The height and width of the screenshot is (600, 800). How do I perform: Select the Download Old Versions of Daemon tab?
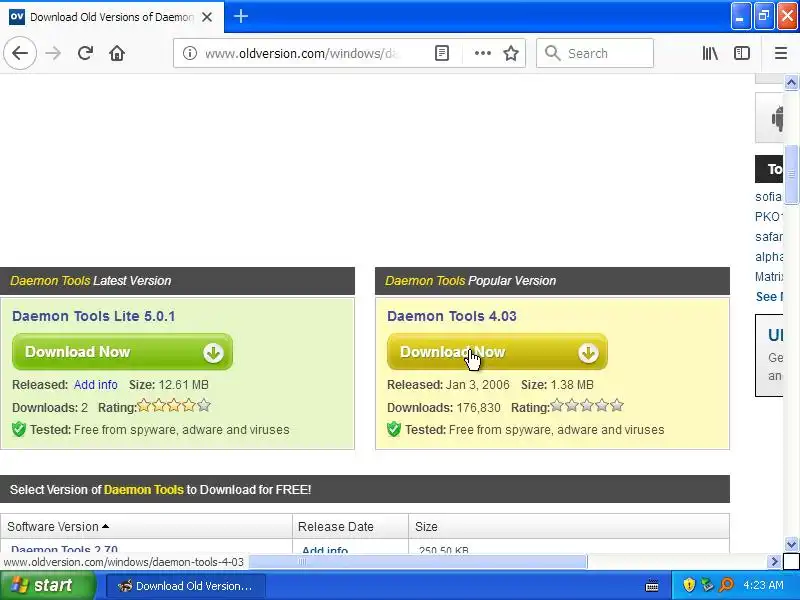point(112,17)
